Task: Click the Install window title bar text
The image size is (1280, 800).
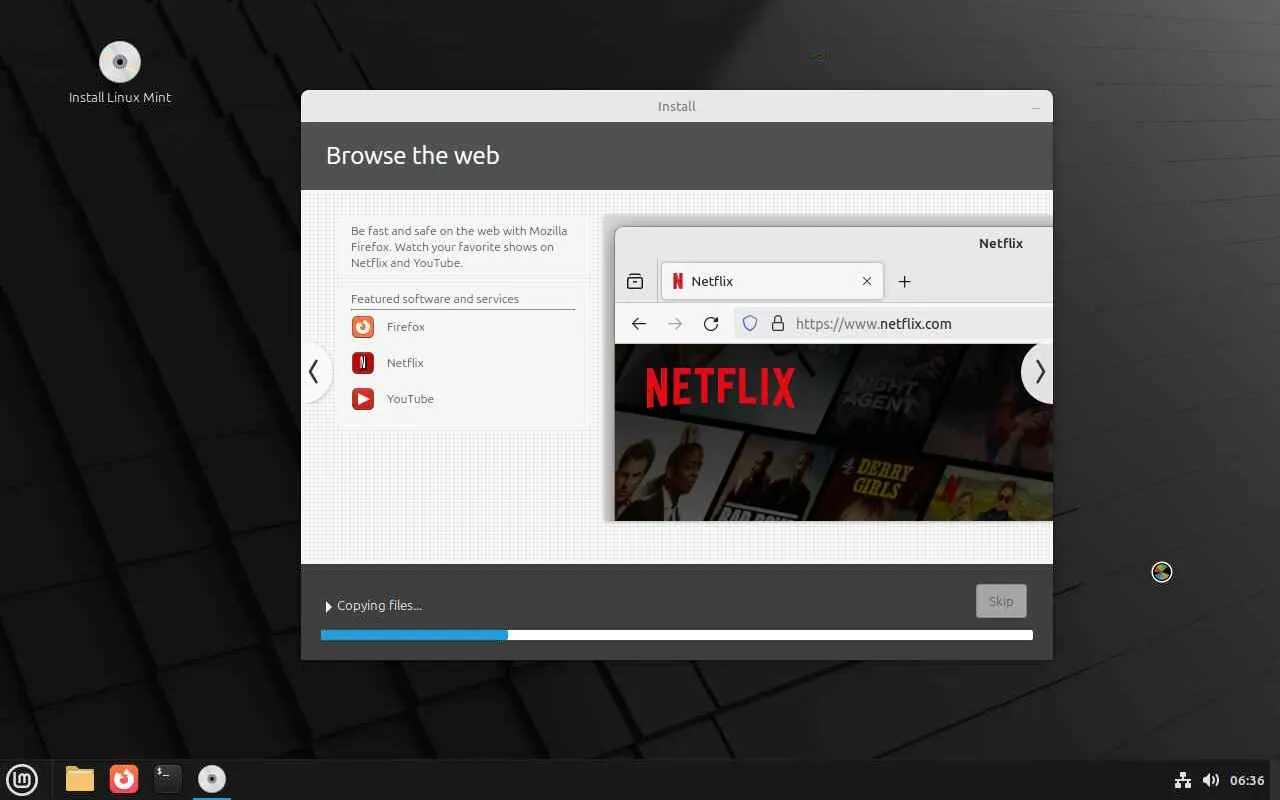Action: [677, 107]
